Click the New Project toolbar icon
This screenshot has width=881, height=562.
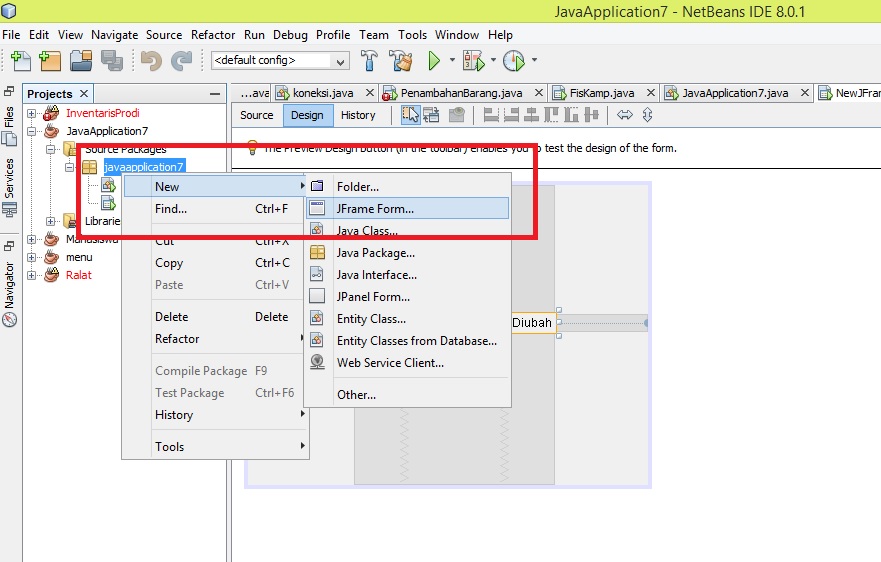[50, 60]
